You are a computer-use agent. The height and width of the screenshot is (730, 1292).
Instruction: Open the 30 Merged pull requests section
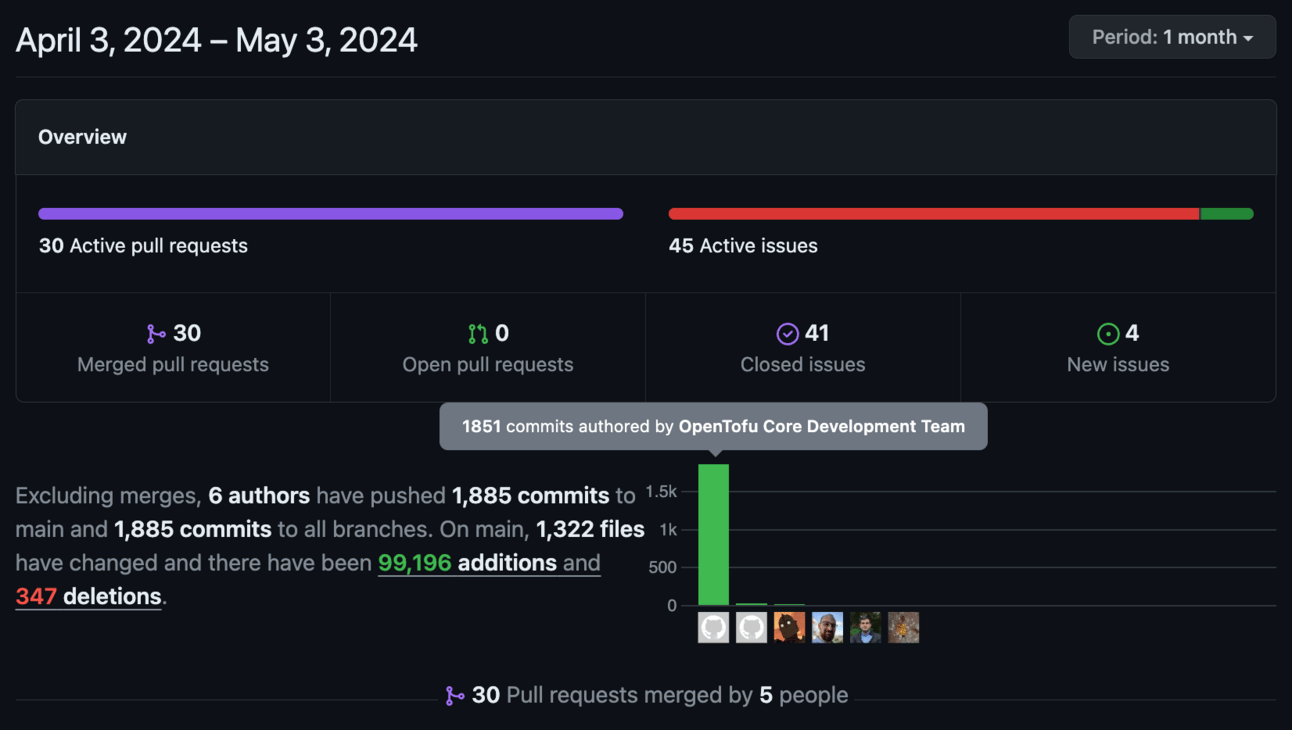click(x=173, y=348)
